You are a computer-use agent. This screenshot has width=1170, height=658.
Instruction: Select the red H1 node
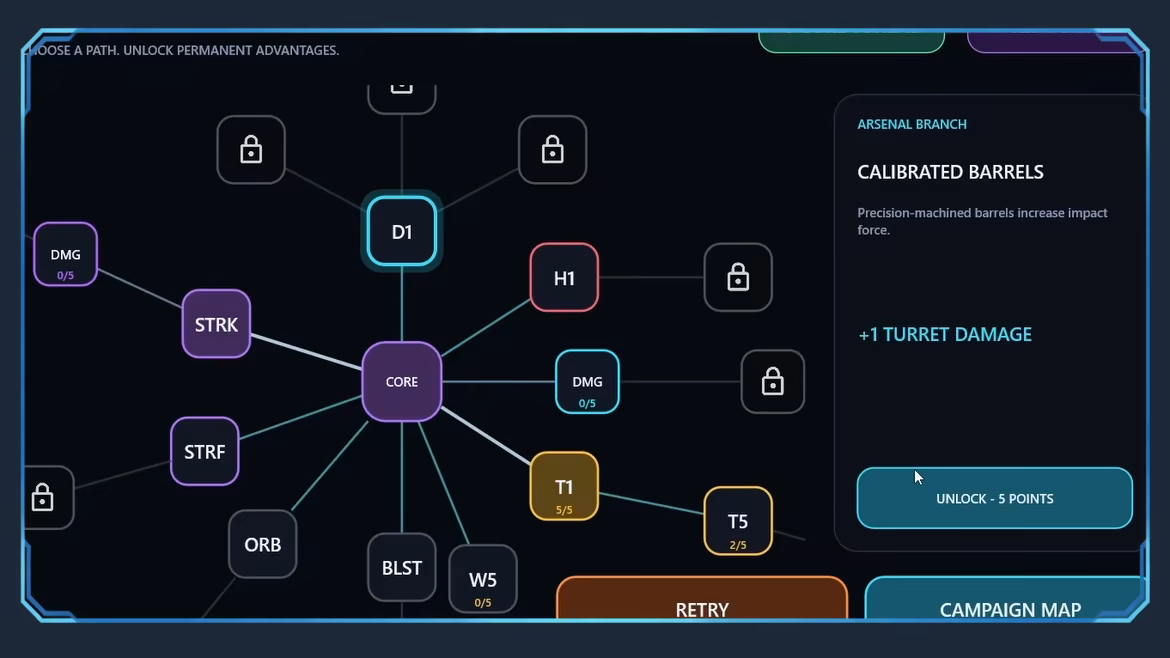(564, 278)
